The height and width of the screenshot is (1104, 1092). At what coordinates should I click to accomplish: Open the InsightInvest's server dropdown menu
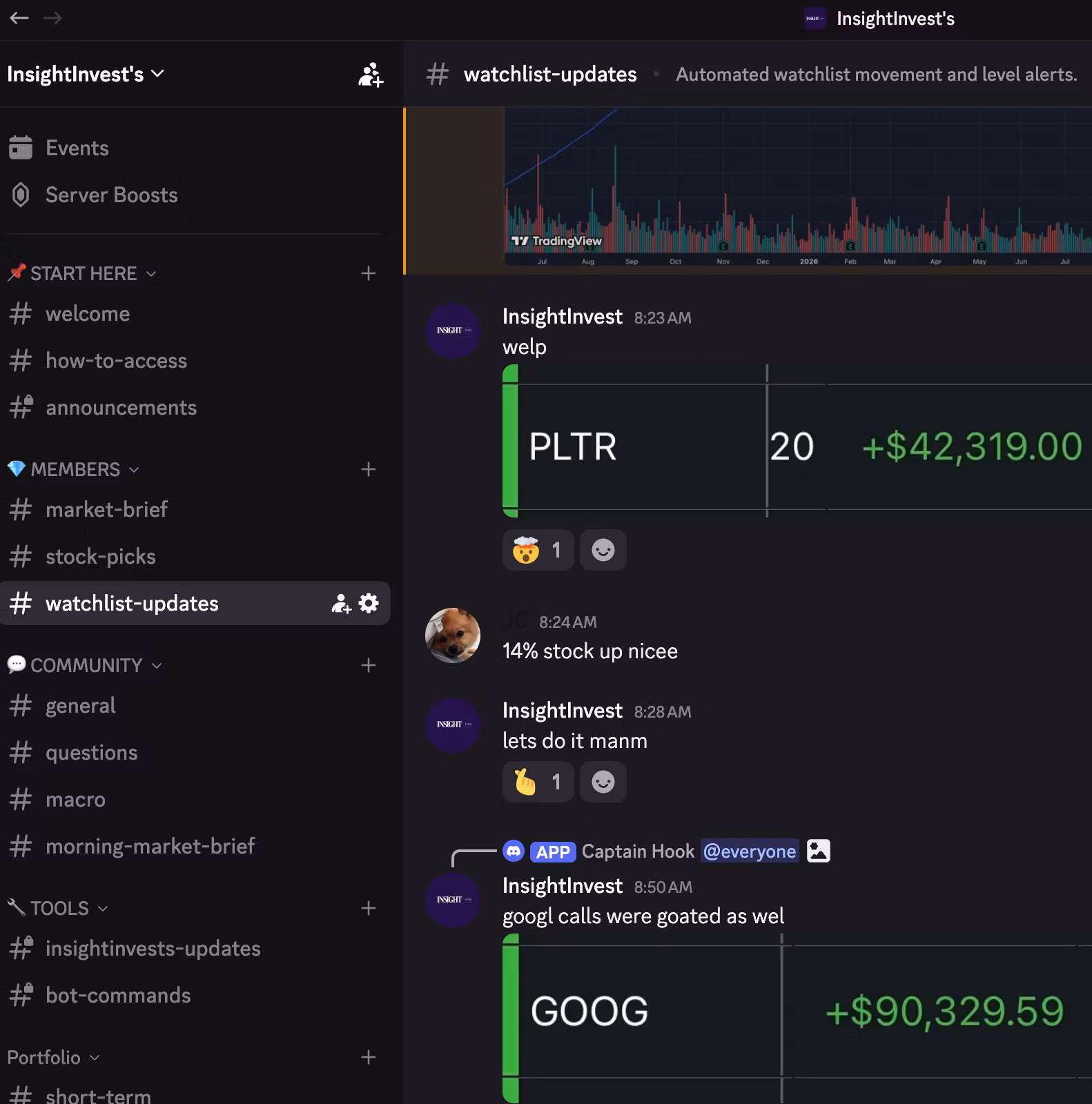coord(86,74)
